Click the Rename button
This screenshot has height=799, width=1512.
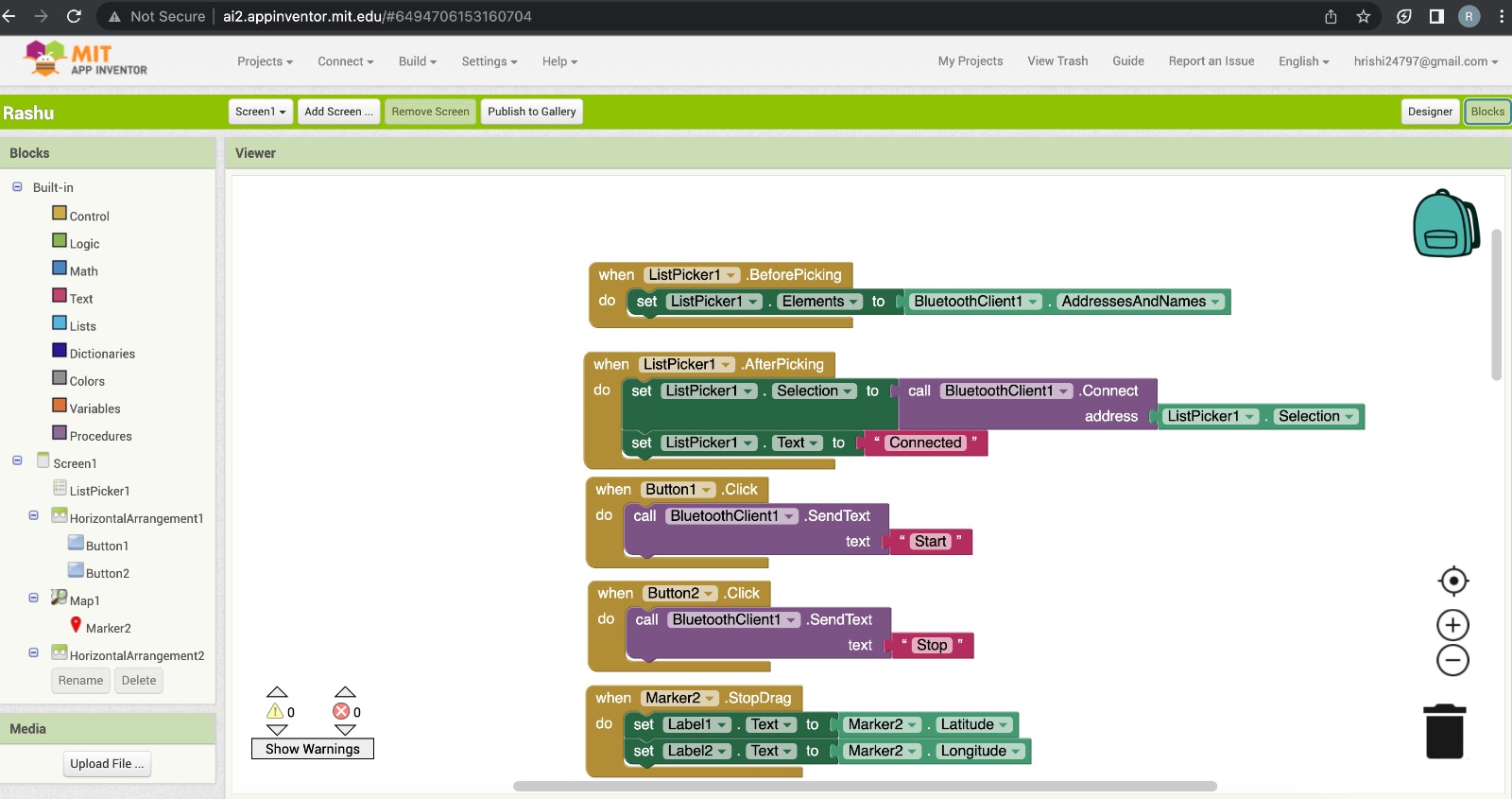click(x=80, y=681)
